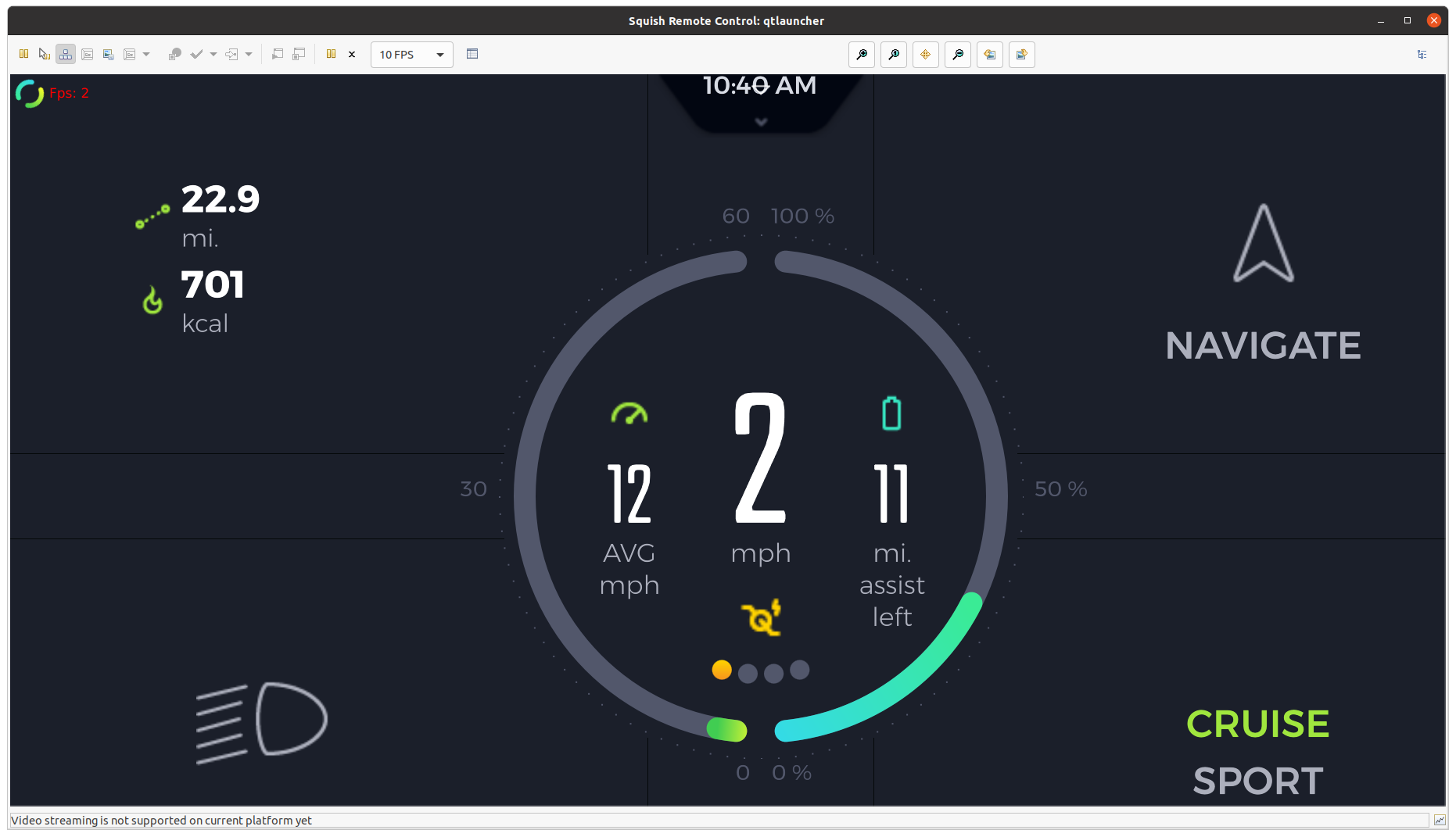Viewport: 1456px width, 837px height.
Task: Click the image verification toolbar icon
Action: coord(109,54)
